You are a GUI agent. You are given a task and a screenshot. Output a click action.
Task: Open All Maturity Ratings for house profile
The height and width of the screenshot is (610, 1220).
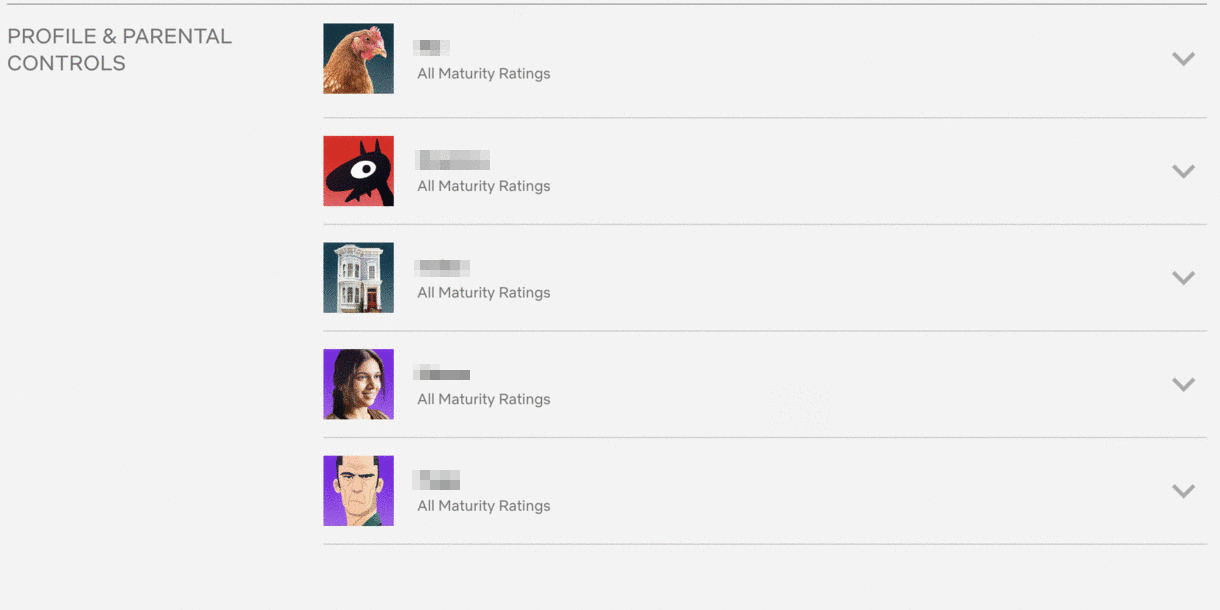click(484, 293)
